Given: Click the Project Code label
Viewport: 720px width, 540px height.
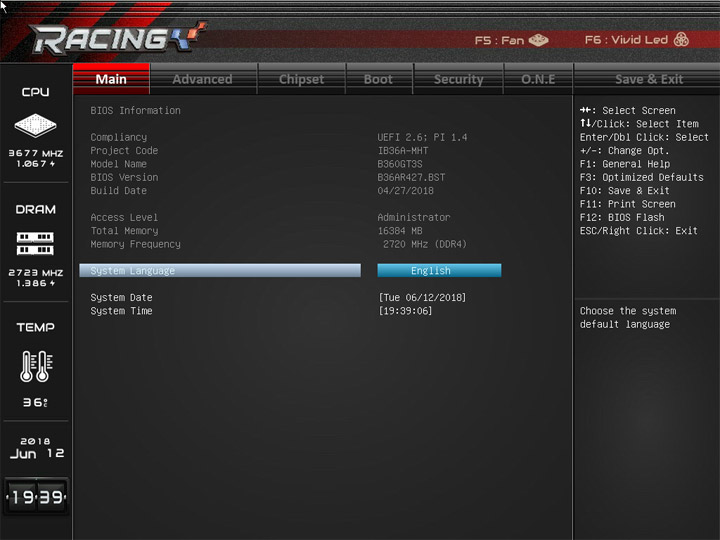Looking at the screenshot, I should [124, 151].
